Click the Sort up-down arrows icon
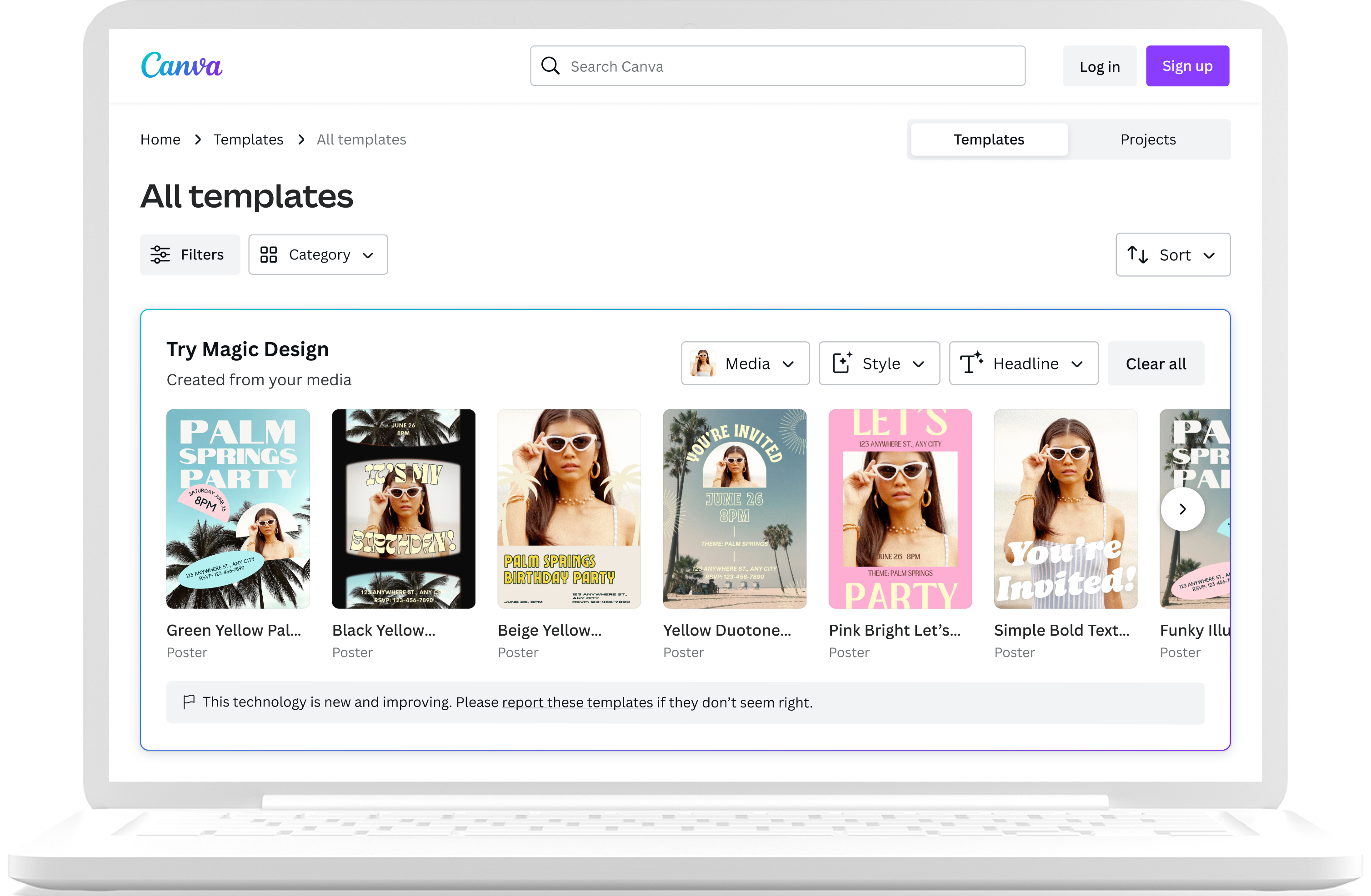1371x896 pixels. [x=1139, y=254]
